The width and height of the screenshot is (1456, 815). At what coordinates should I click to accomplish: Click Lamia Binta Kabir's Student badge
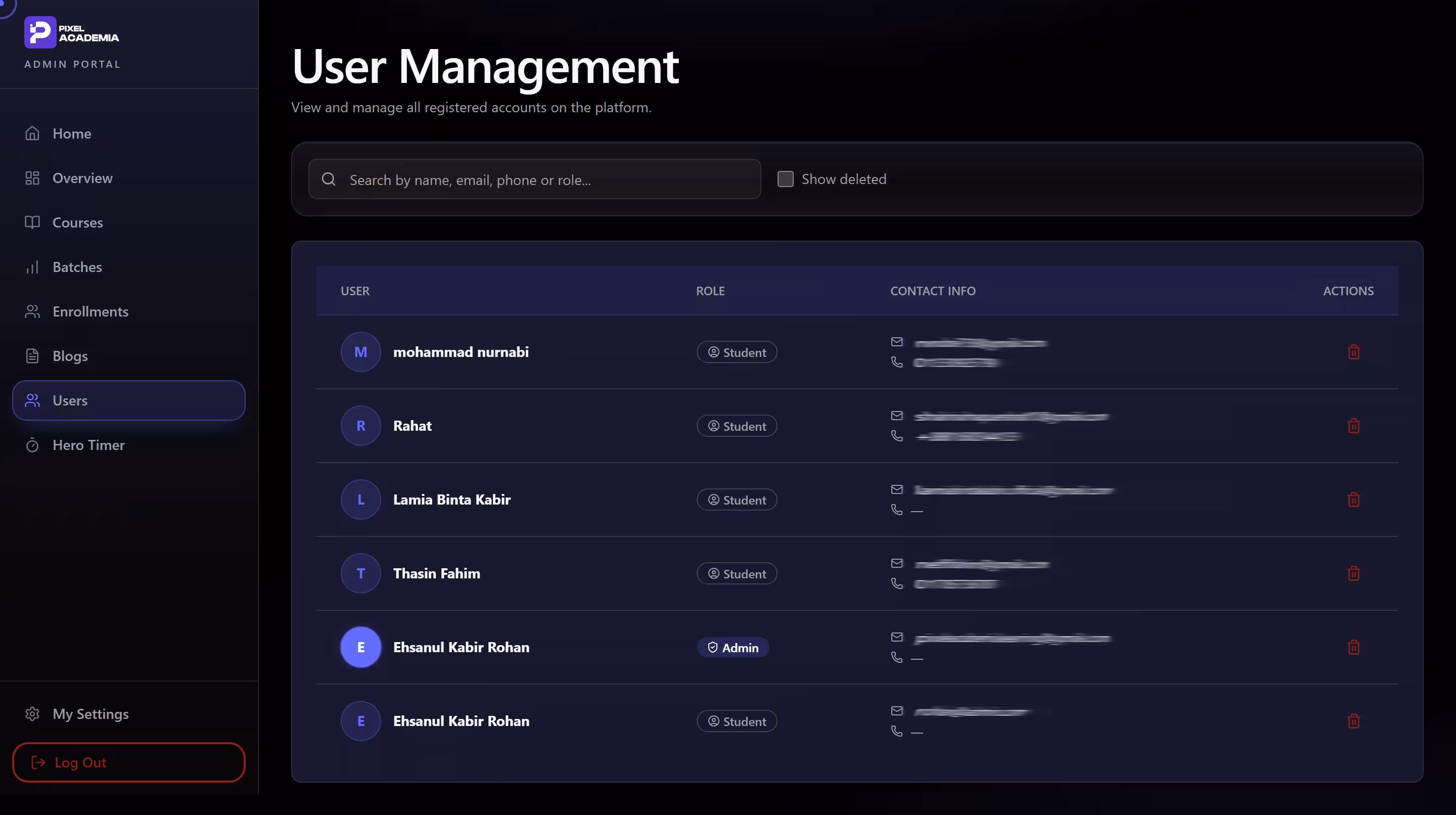(737, 500)
